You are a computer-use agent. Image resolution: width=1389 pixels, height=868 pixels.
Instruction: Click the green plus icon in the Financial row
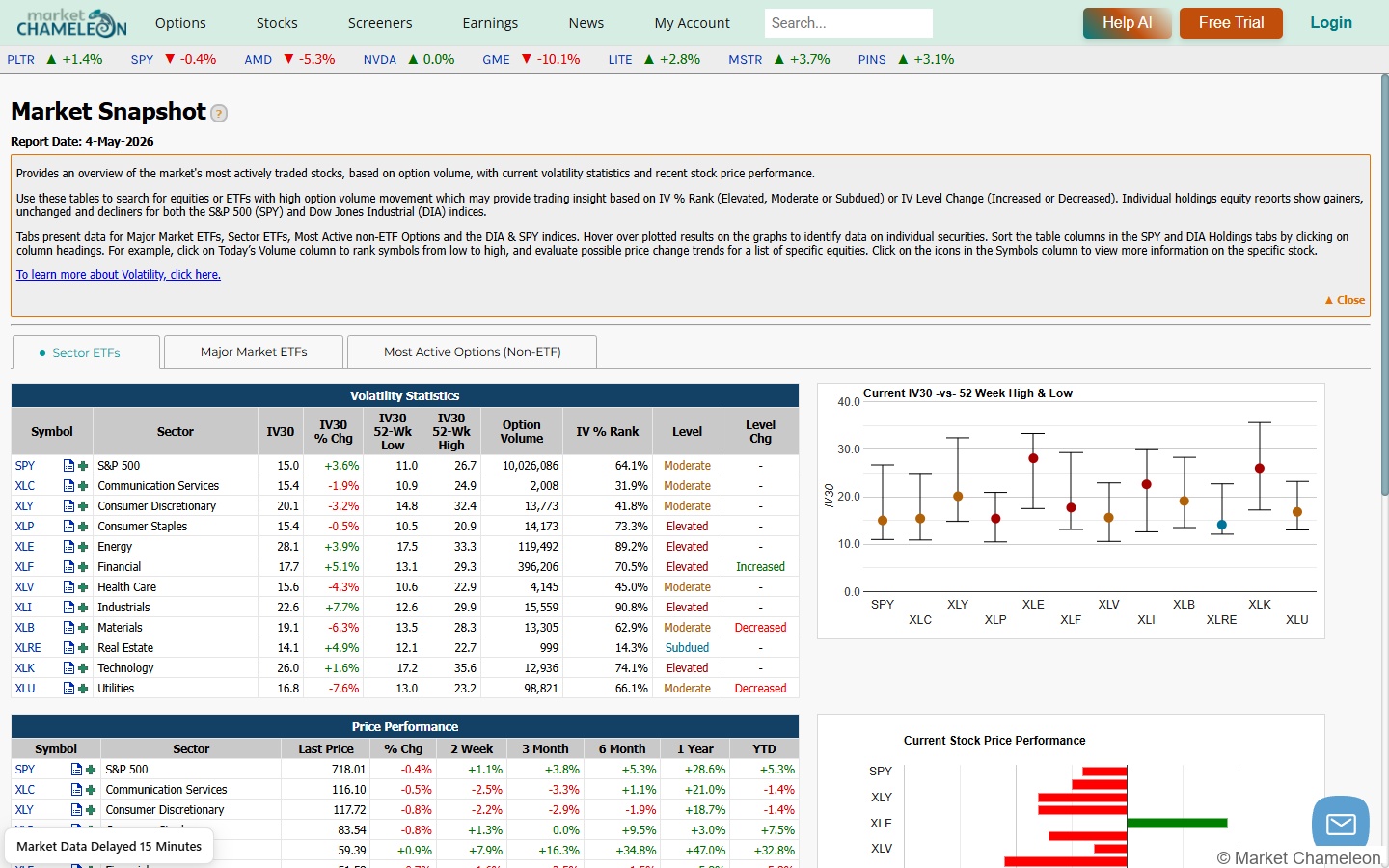(x=83, y=567)
